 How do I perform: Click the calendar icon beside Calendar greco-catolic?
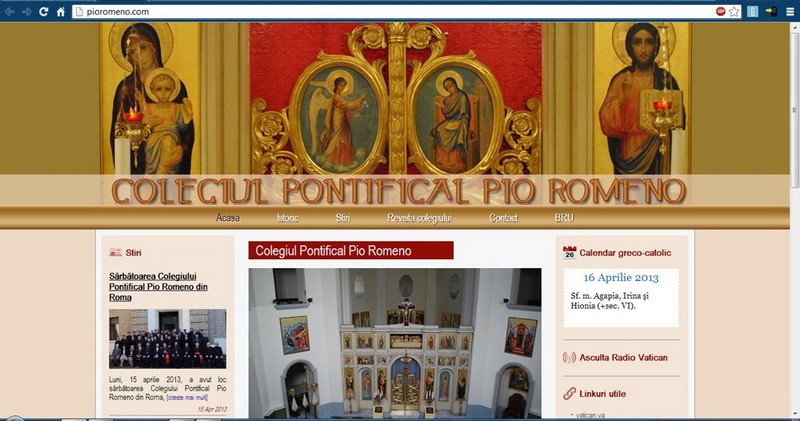[569, 252]
